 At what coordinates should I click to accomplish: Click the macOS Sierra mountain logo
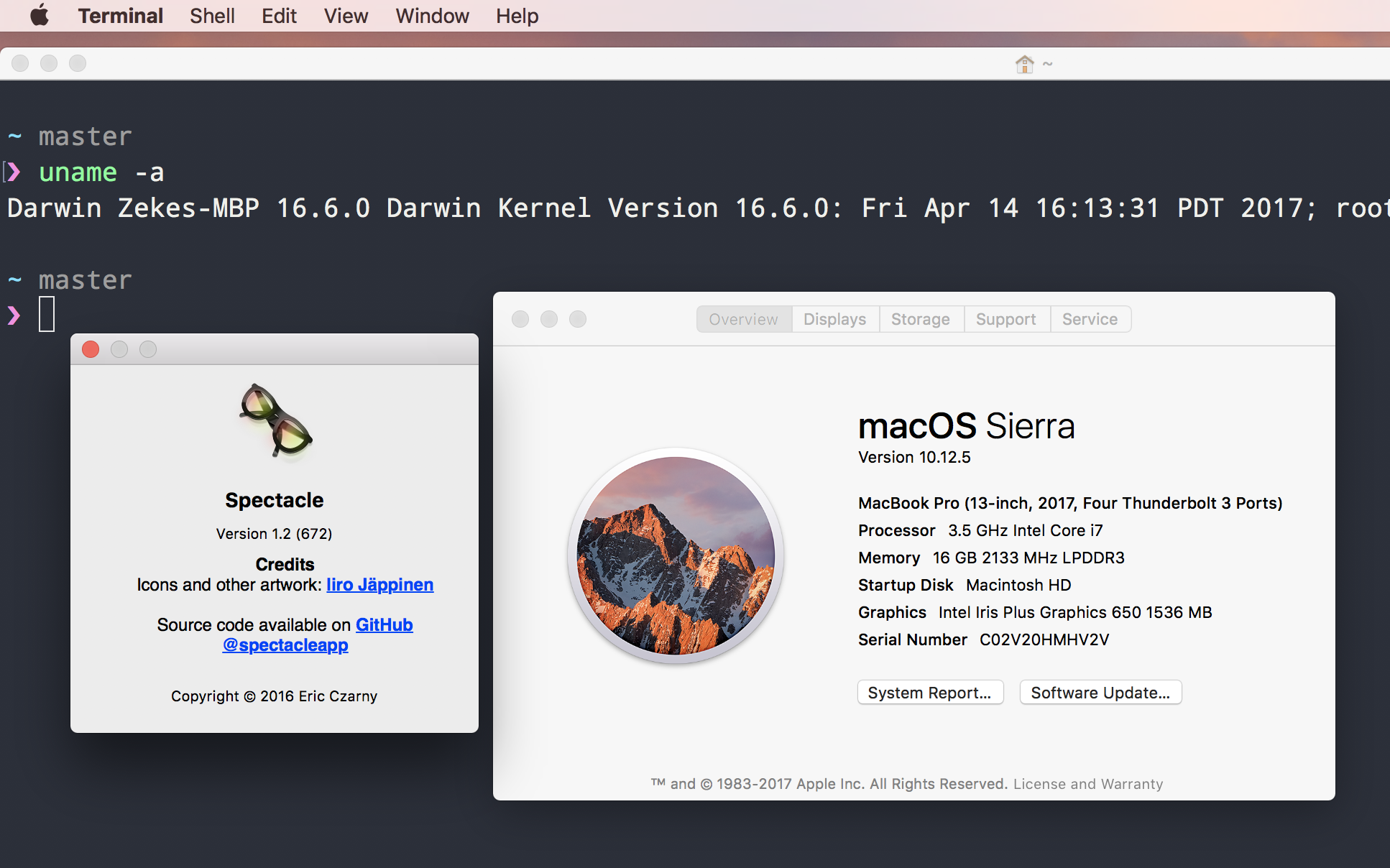(676, 555)
